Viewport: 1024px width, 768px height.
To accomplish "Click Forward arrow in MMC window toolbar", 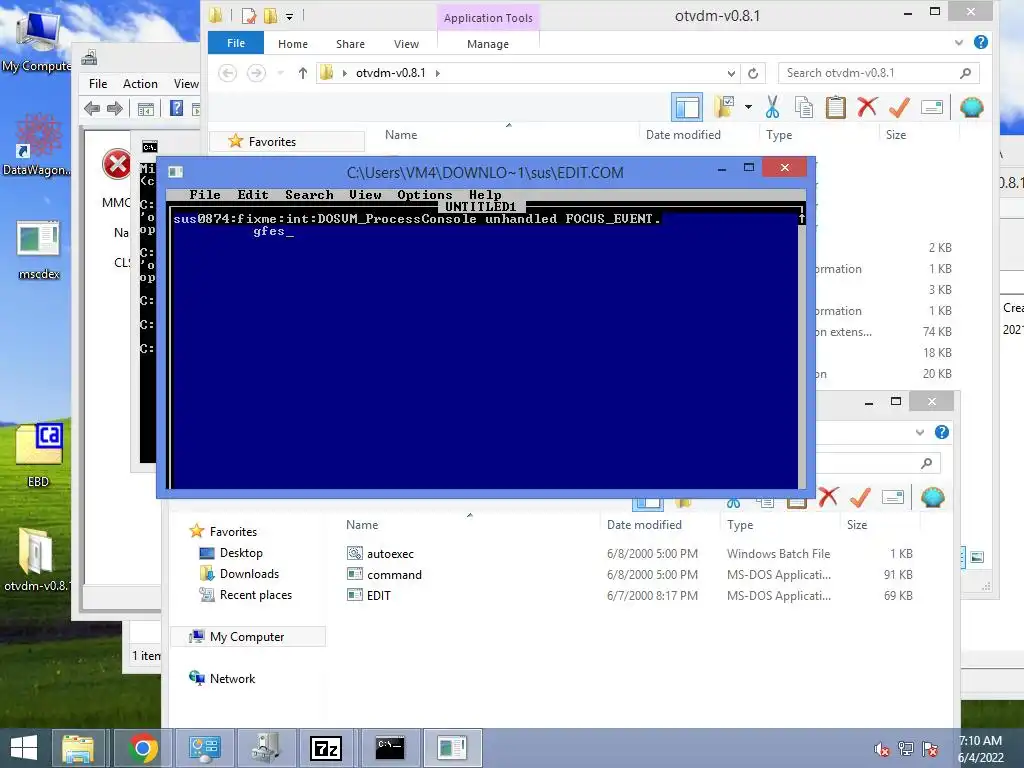I will [x=115, y=108].
